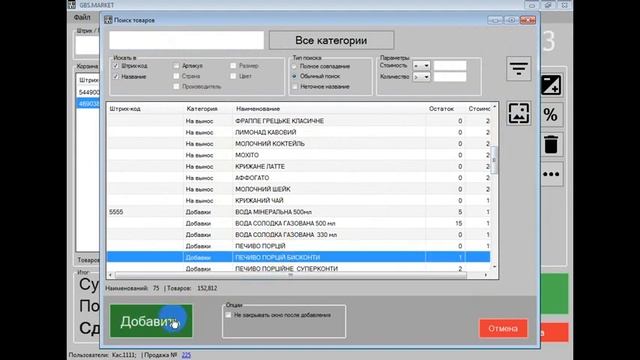
Task: Select row ЛИМОНАД КАВОВИЙ
Action: pyautogui.click(x=298, y=133)
